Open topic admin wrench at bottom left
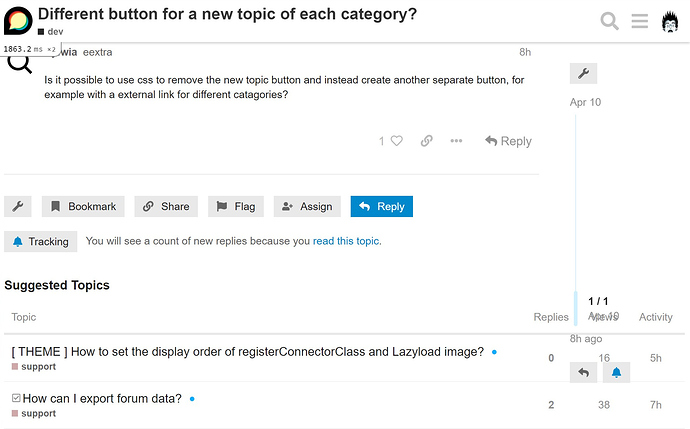 pos(18,206)
